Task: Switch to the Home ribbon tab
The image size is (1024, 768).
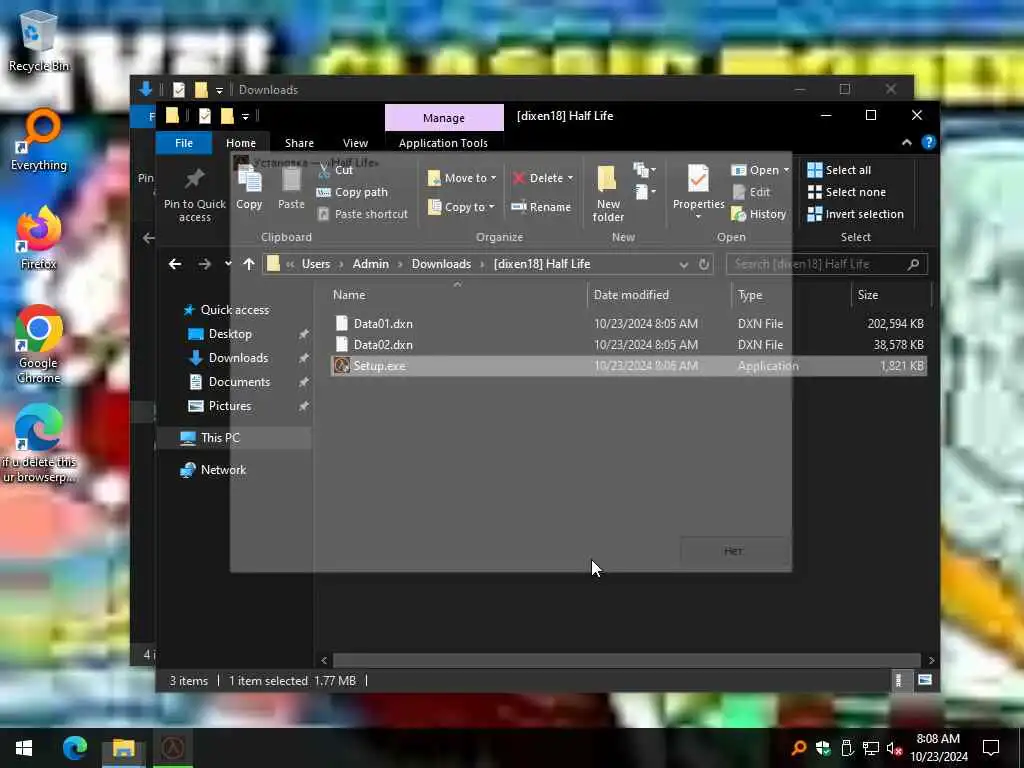Action: tap(241, 143)
